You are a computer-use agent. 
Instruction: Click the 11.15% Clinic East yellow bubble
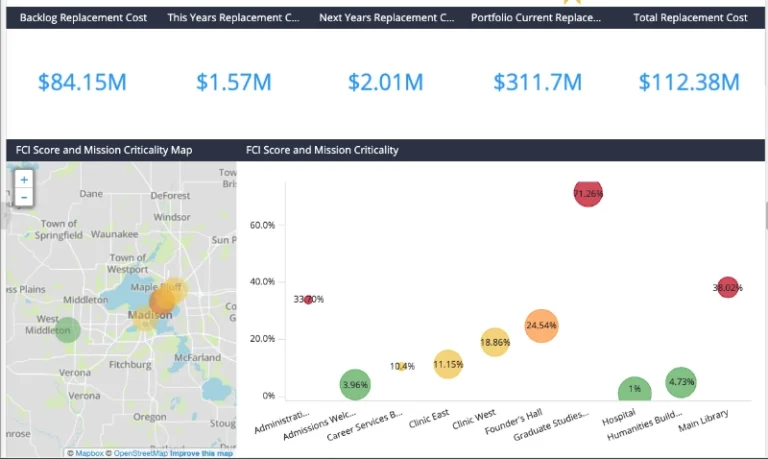(448, 365)
